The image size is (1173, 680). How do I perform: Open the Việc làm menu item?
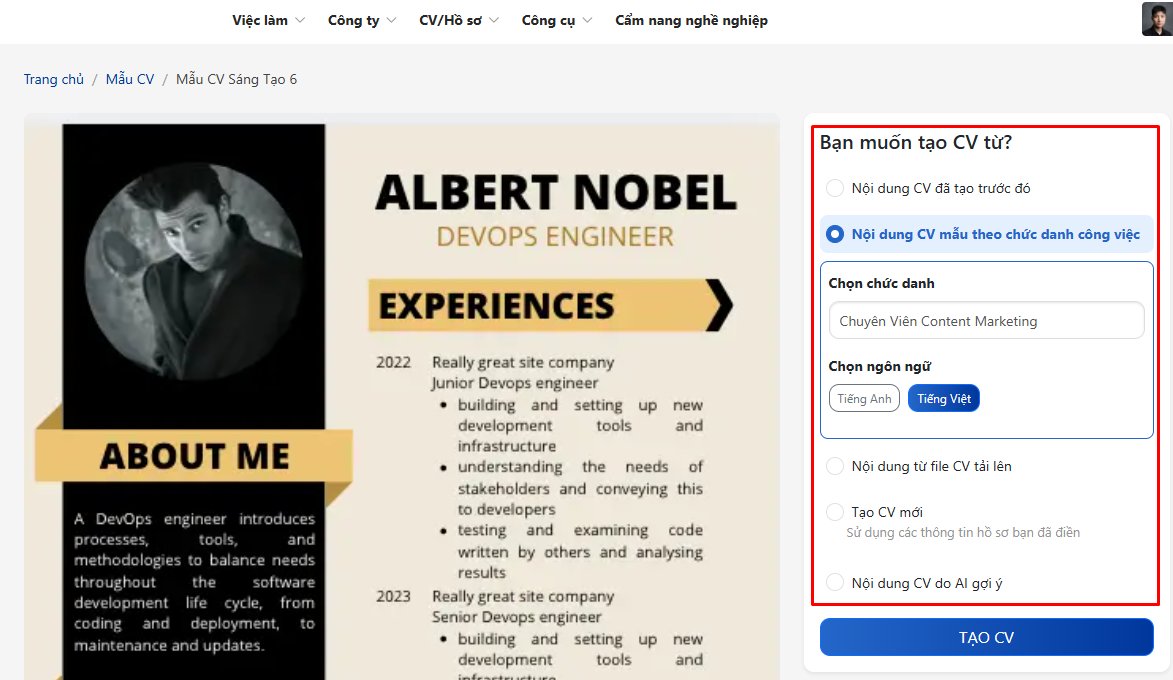pos(260,20)
